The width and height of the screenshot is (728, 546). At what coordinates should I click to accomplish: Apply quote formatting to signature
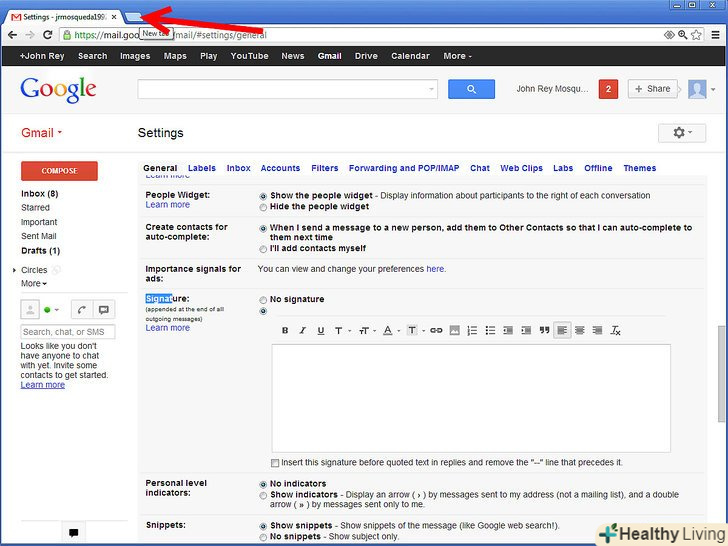click(x=544, y=331)
